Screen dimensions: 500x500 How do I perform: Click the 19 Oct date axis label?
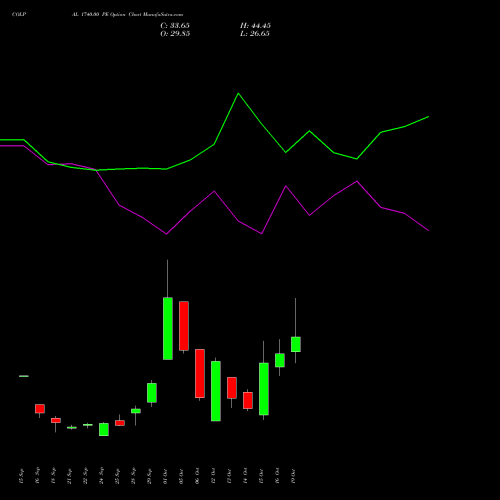coord(294,476)
